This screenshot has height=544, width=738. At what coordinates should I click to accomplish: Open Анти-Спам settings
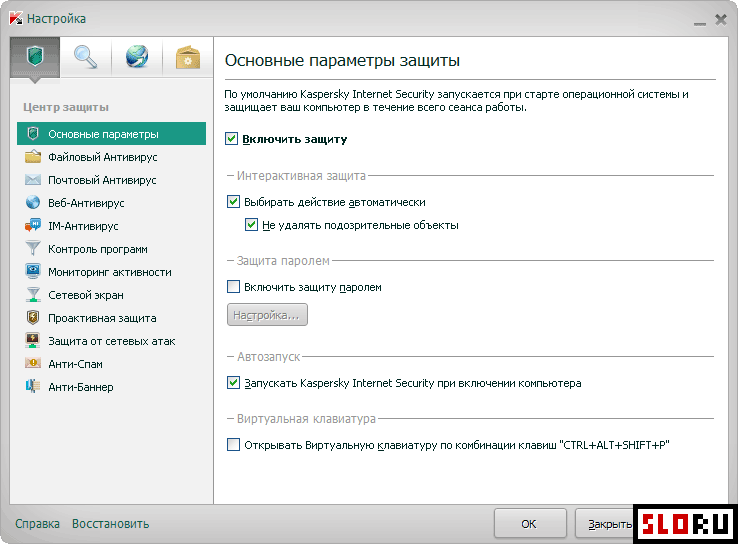point(111,363)
